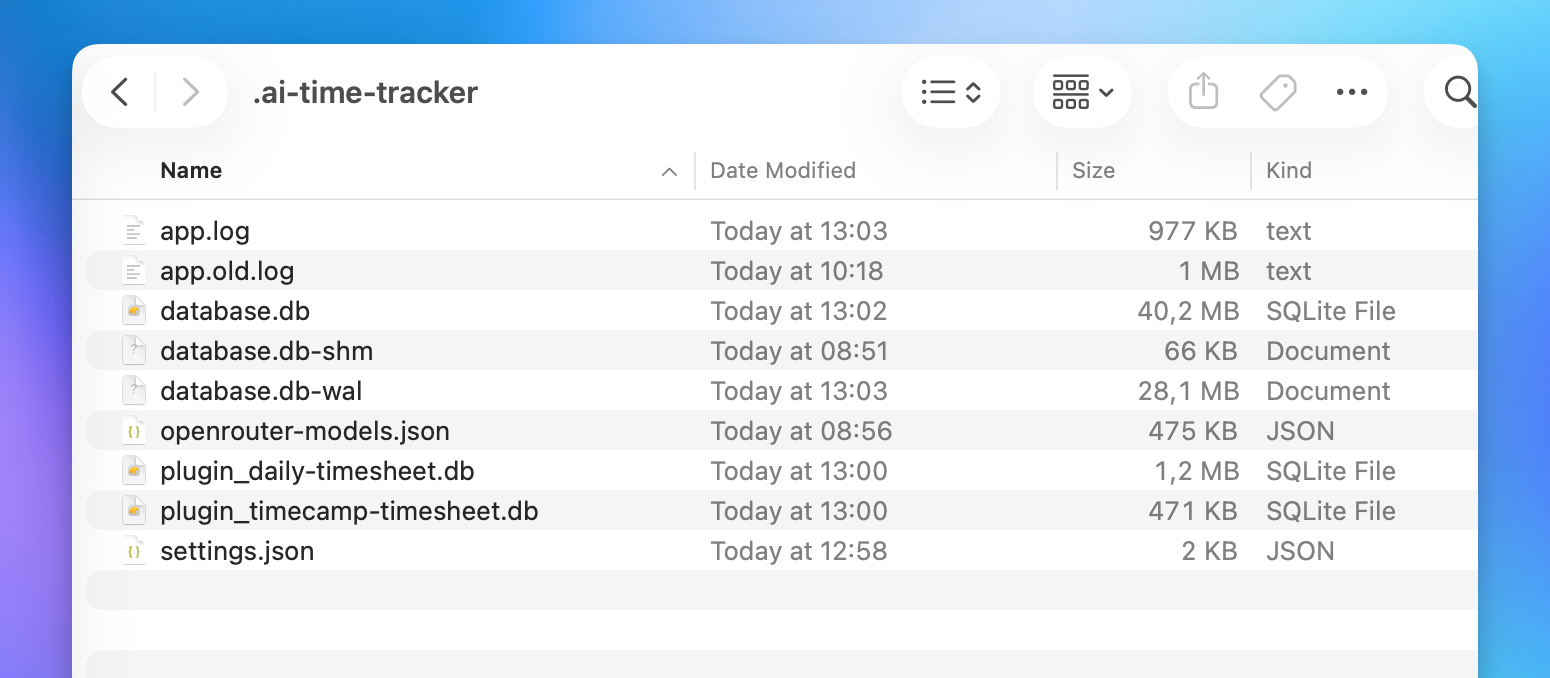This screenshot has height=678, width=1550.
Task: Select the database.db SQLite file icon
Action: (x=134, y=311)
